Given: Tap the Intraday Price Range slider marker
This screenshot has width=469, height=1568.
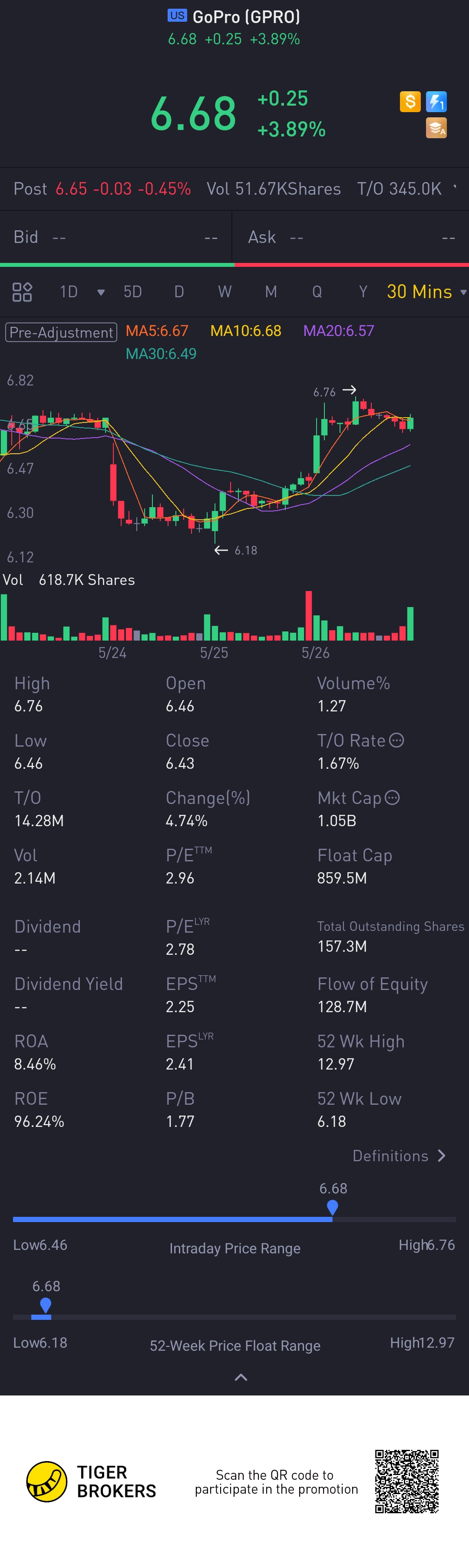Looking at the screenshot, I should point(332,1206).
